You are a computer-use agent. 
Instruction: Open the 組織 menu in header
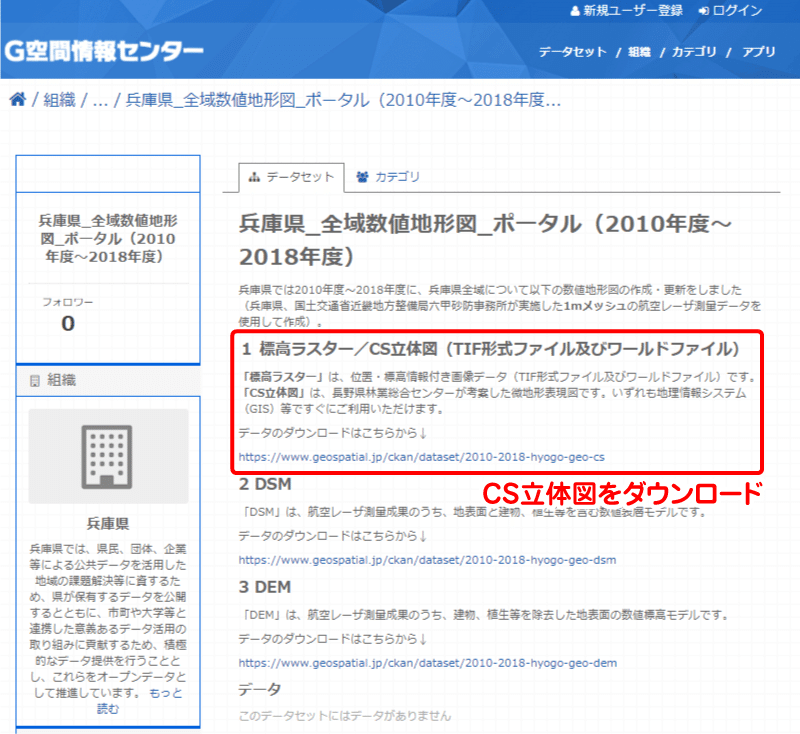639,52
